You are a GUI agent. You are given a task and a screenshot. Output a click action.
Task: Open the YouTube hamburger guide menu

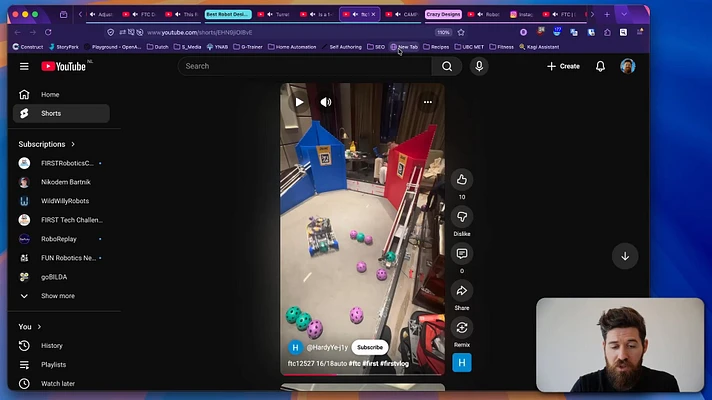pyautogui.click(x=24, y=66)
